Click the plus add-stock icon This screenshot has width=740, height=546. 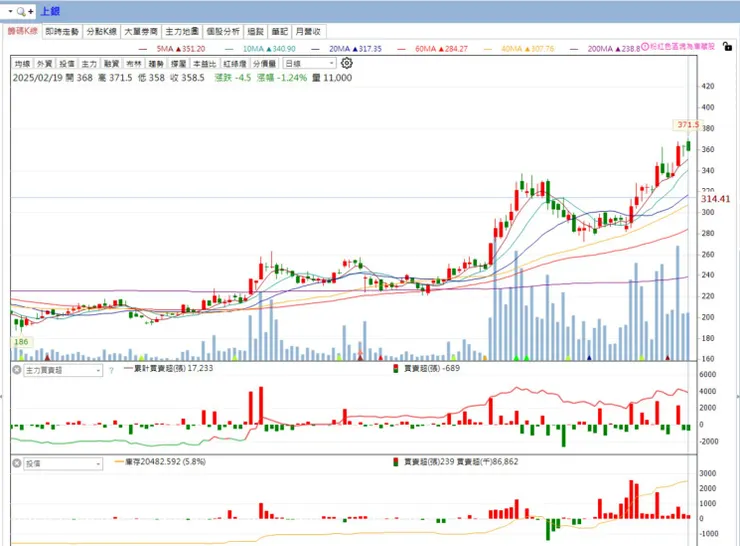click(31, 11)
